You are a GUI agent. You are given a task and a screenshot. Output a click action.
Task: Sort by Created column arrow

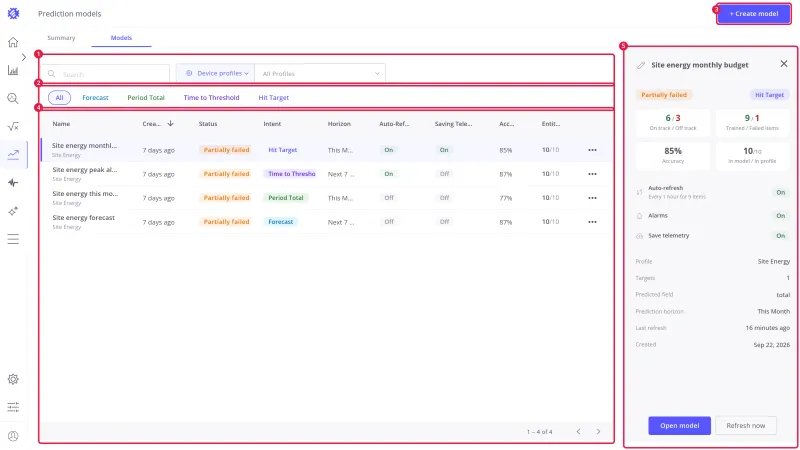[170, 123]
